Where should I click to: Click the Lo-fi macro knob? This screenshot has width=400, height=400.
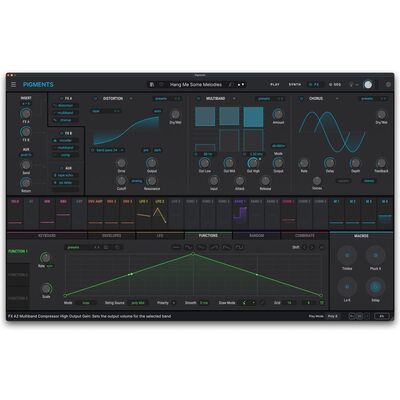(x=347, y=287)
